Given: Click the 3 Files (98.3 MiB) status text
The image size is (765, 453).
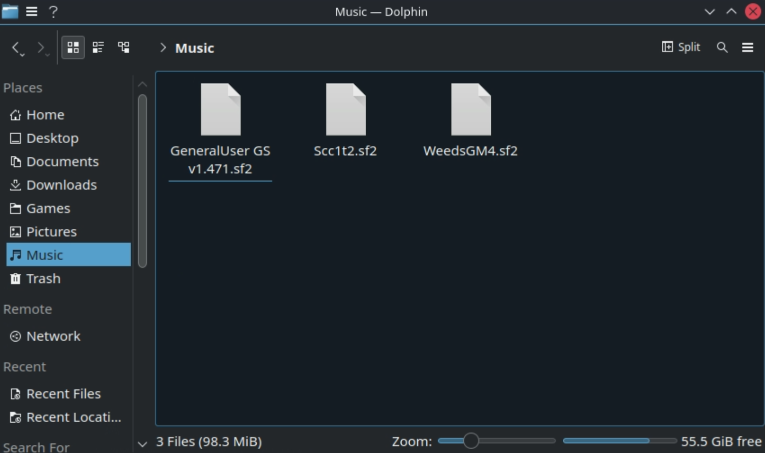Looking at the screenshot, I should pyautogui.click(x=209, y=441).
